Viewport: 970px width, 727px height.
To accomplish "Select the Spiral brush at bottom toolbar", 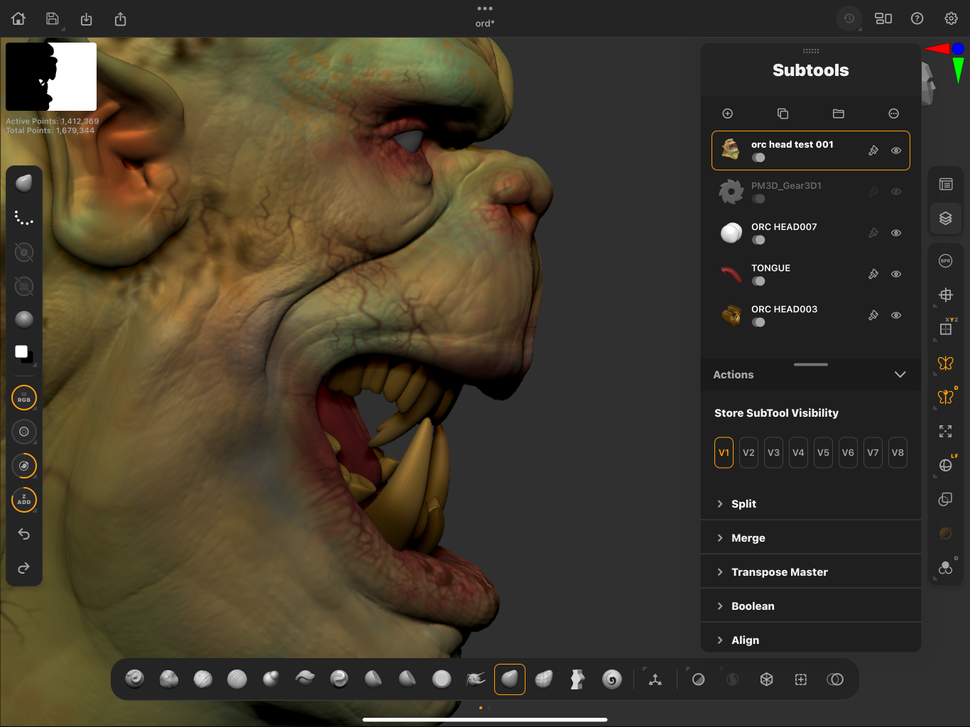I will point(610,679).
